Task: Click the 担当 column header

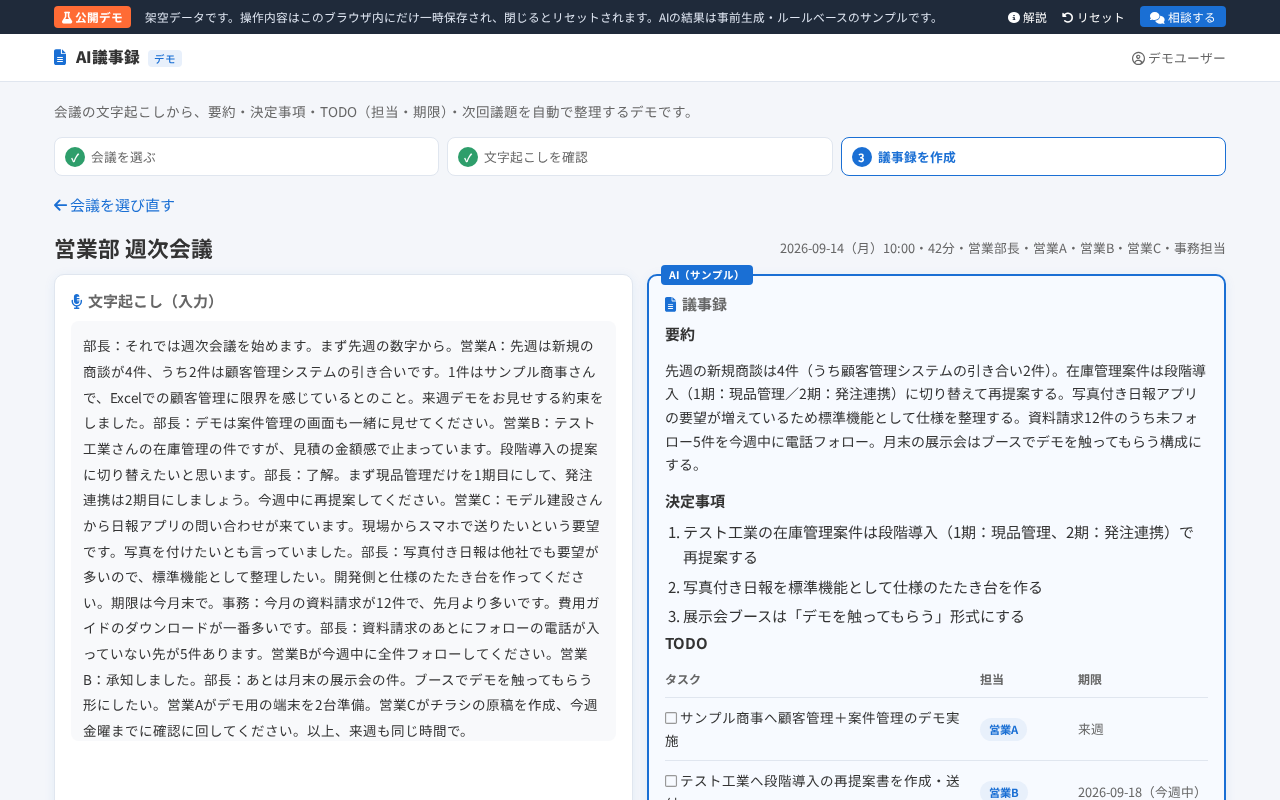Action: 992,679
